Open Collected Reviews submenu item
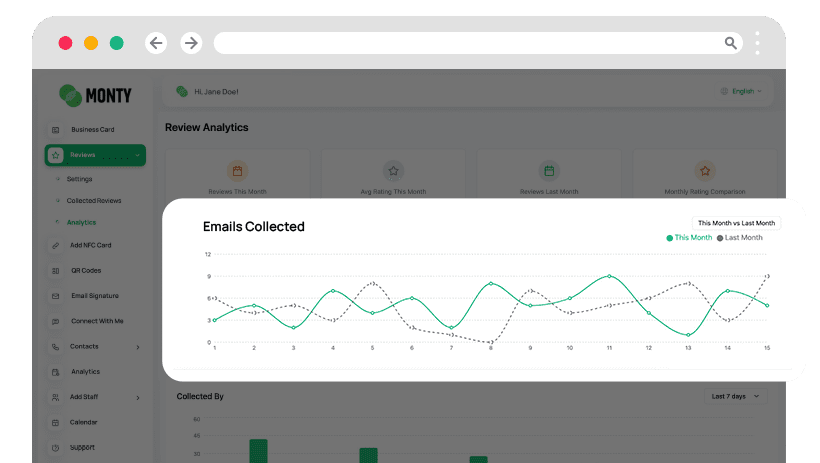 [94, 201]
